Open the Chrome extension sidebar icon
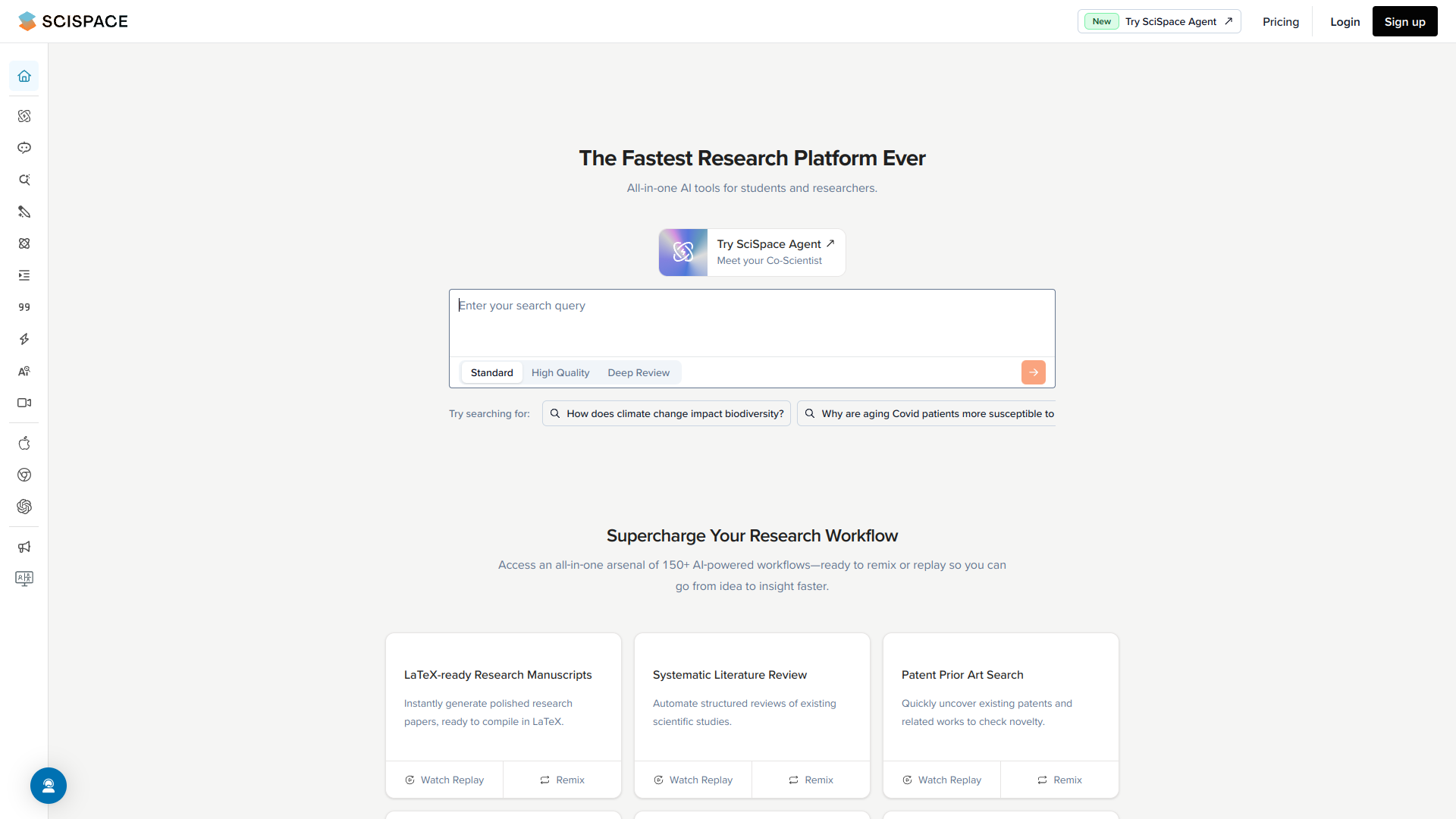1456x819 pixels. coord(24,475)
